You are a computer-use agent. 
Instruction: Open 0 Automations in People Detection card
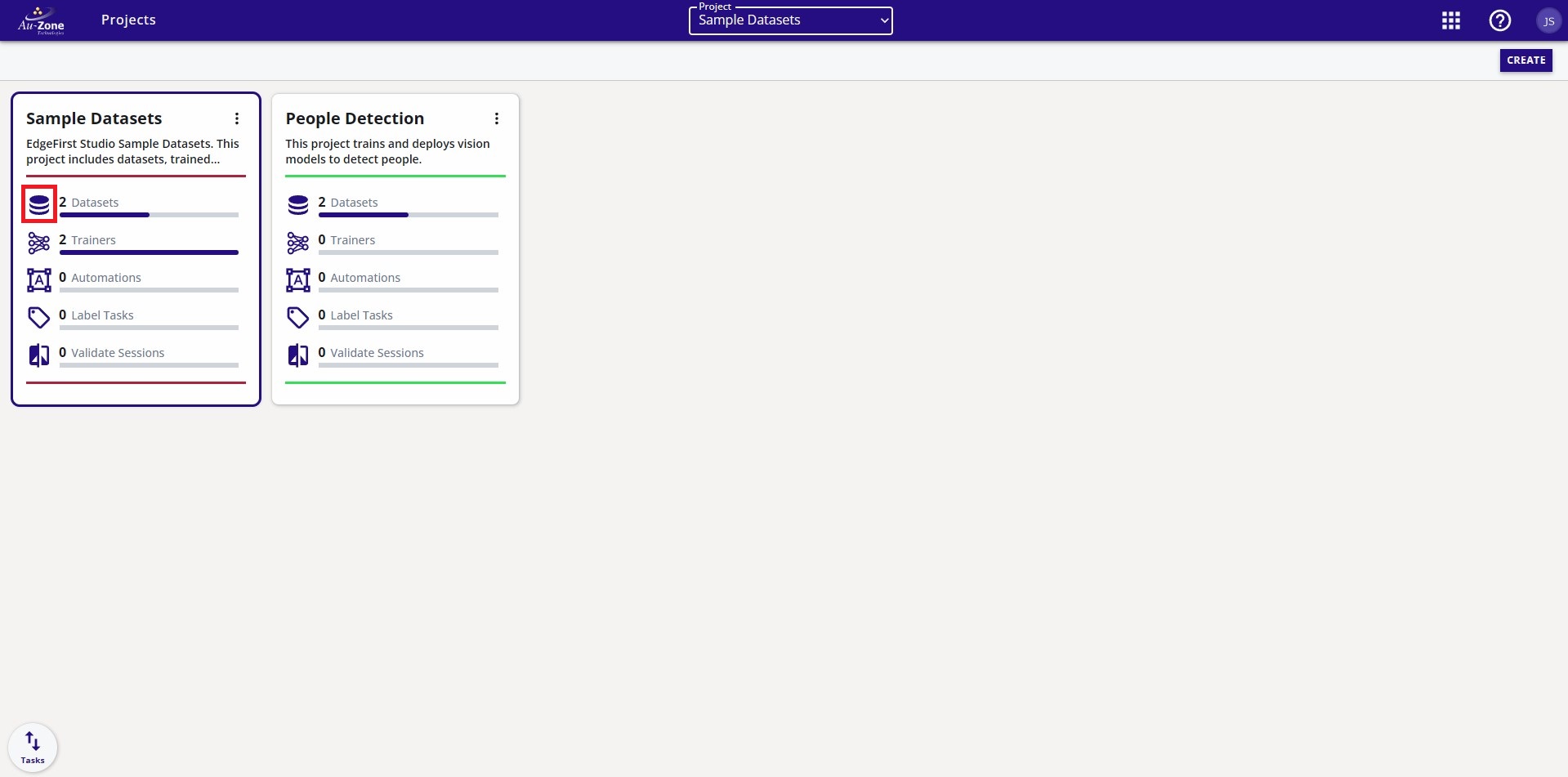coord(360,277)
